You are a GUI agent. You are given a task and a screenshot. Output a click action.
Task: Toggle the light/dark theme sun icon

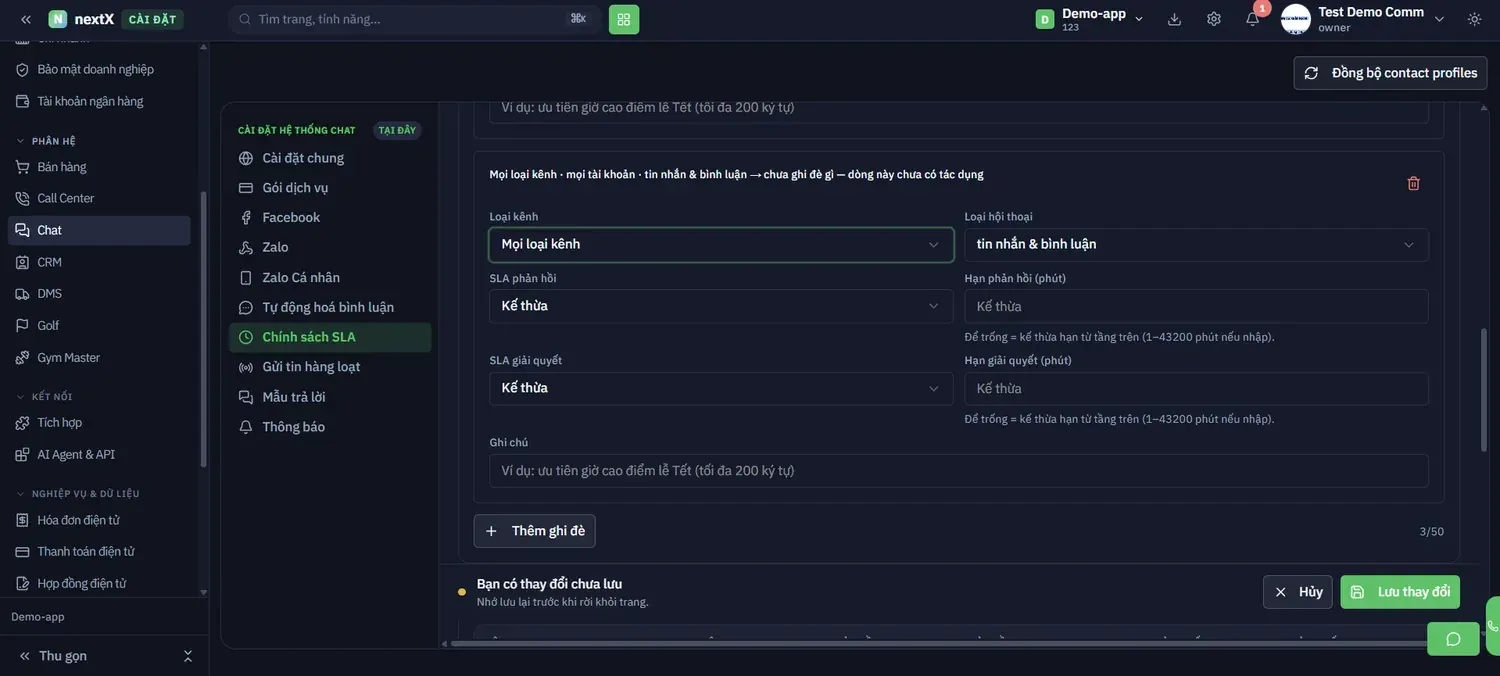(x=1474, y=19)
